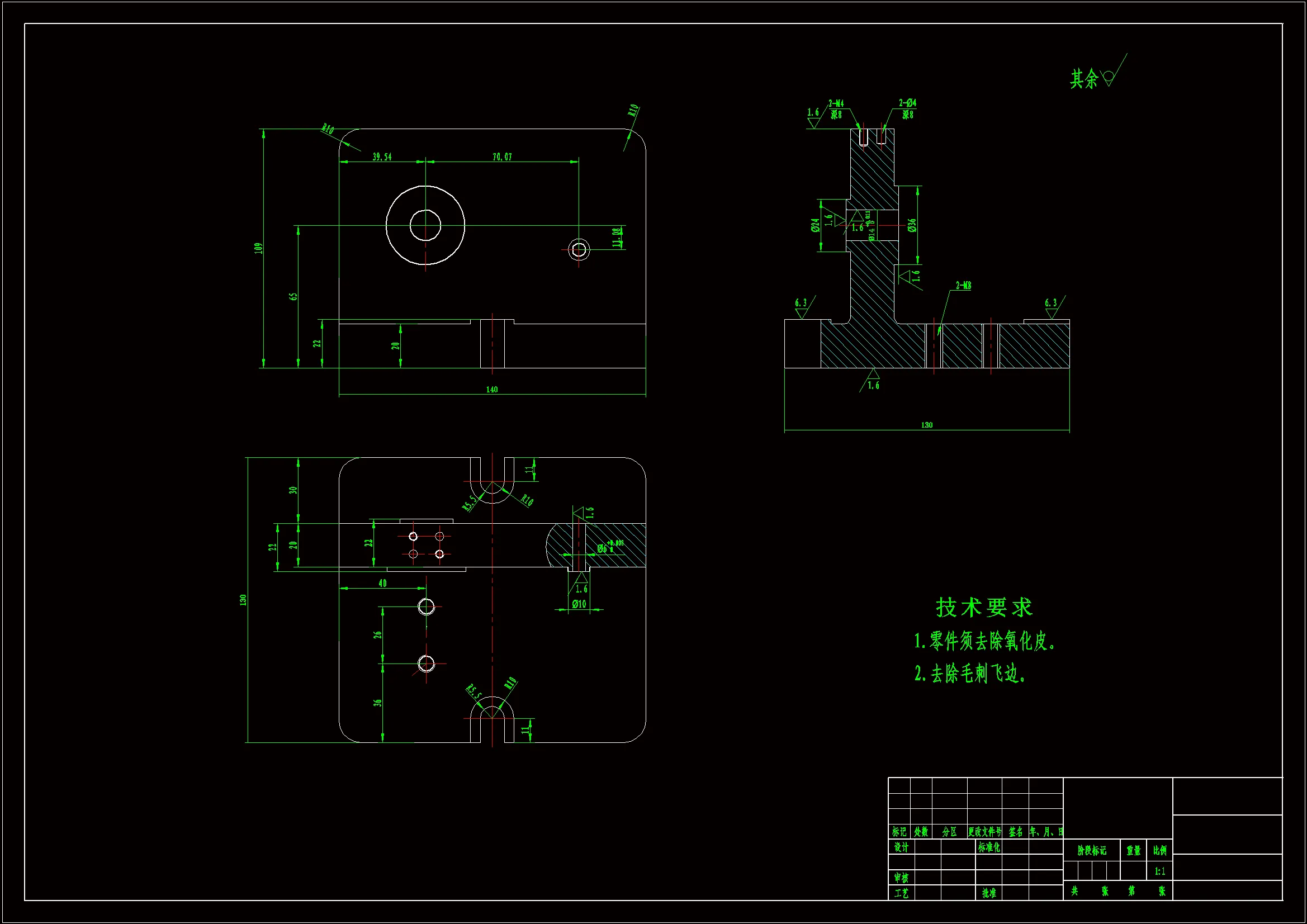Click the 140 width dimension text
The image size is (1307, 924).
(492, 390)
